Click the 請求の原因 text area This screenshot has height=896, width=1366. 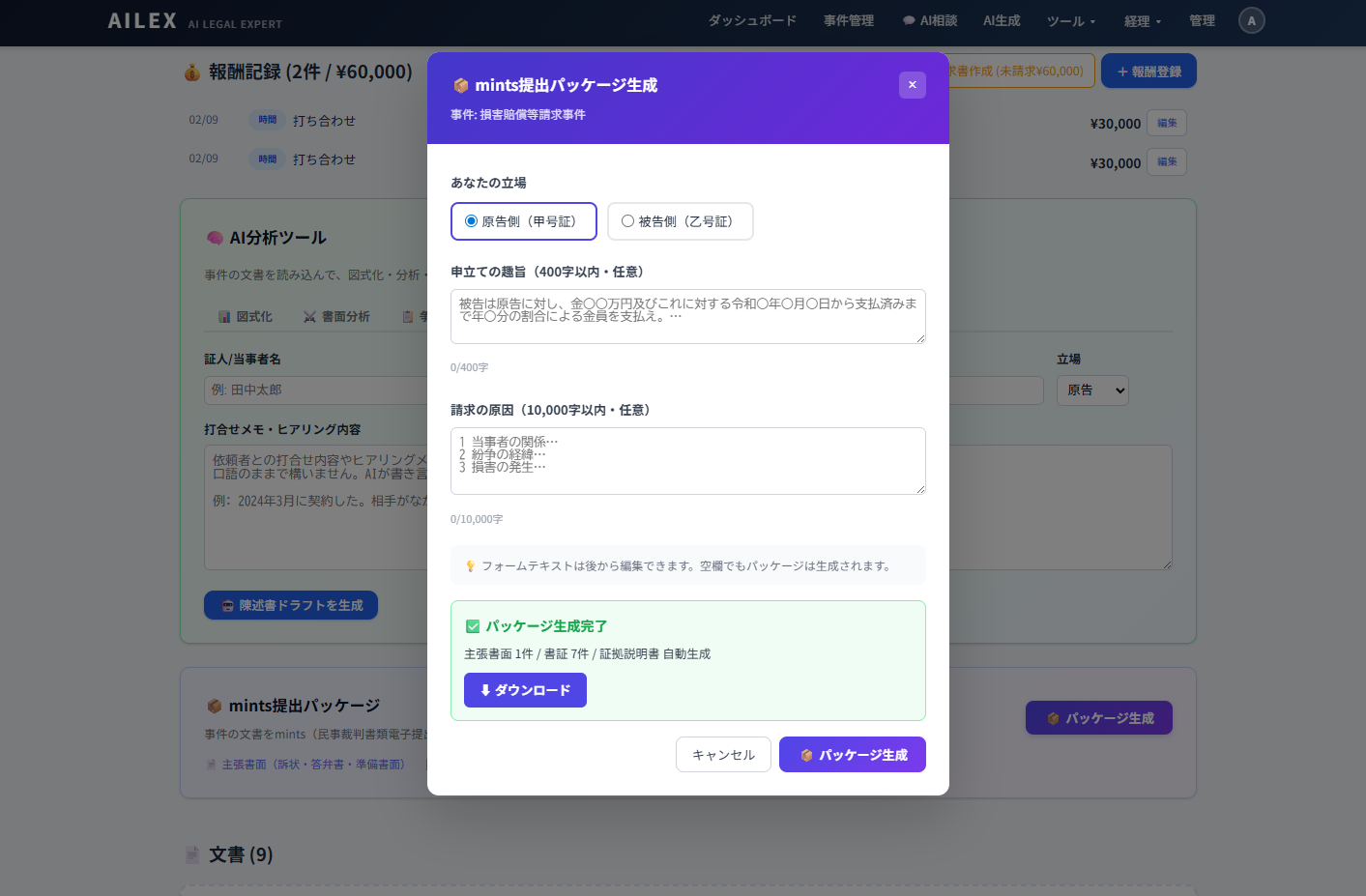point(687,461)
